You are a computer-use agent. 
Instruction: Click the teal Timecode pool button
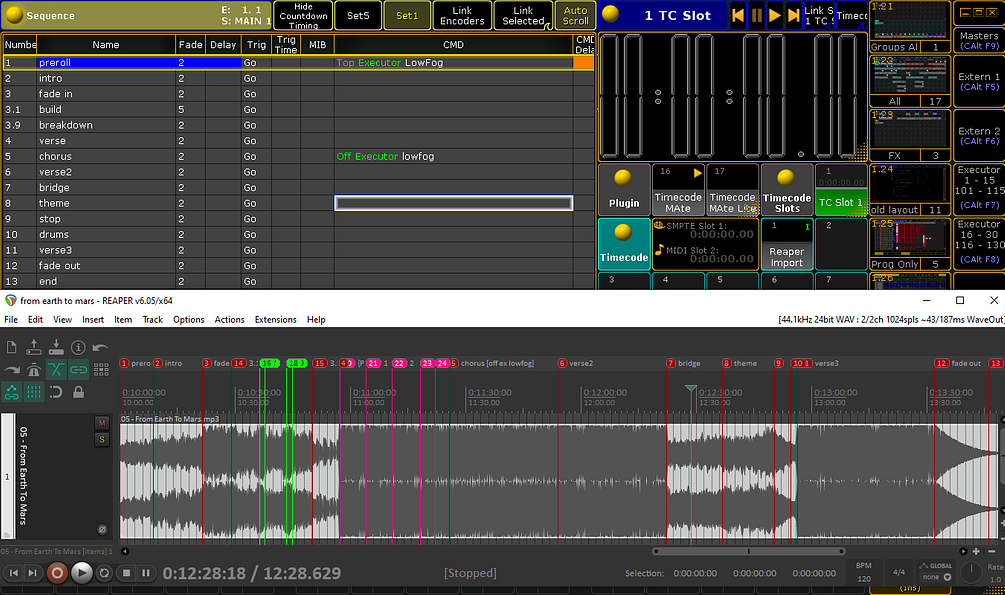[x=624, y=244]
